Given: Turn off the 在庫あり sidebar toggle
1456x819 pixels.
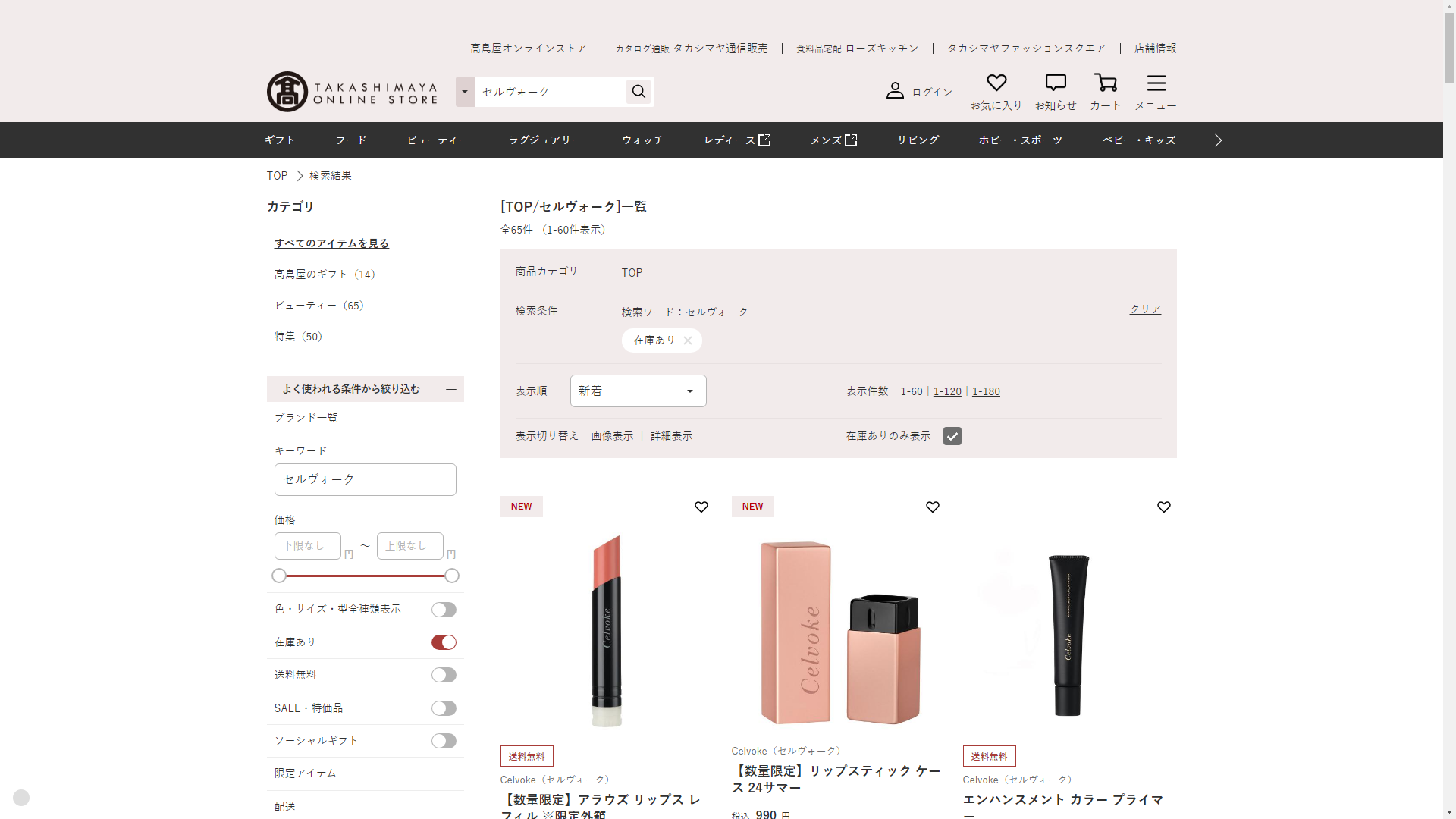Looking at the screenshot, I should point(444,642).
